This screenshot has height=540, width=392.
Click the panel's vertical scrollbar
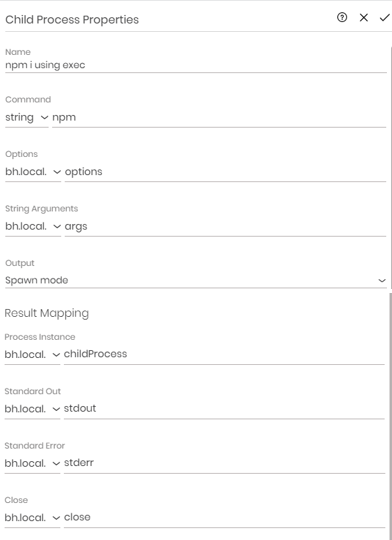390,413
